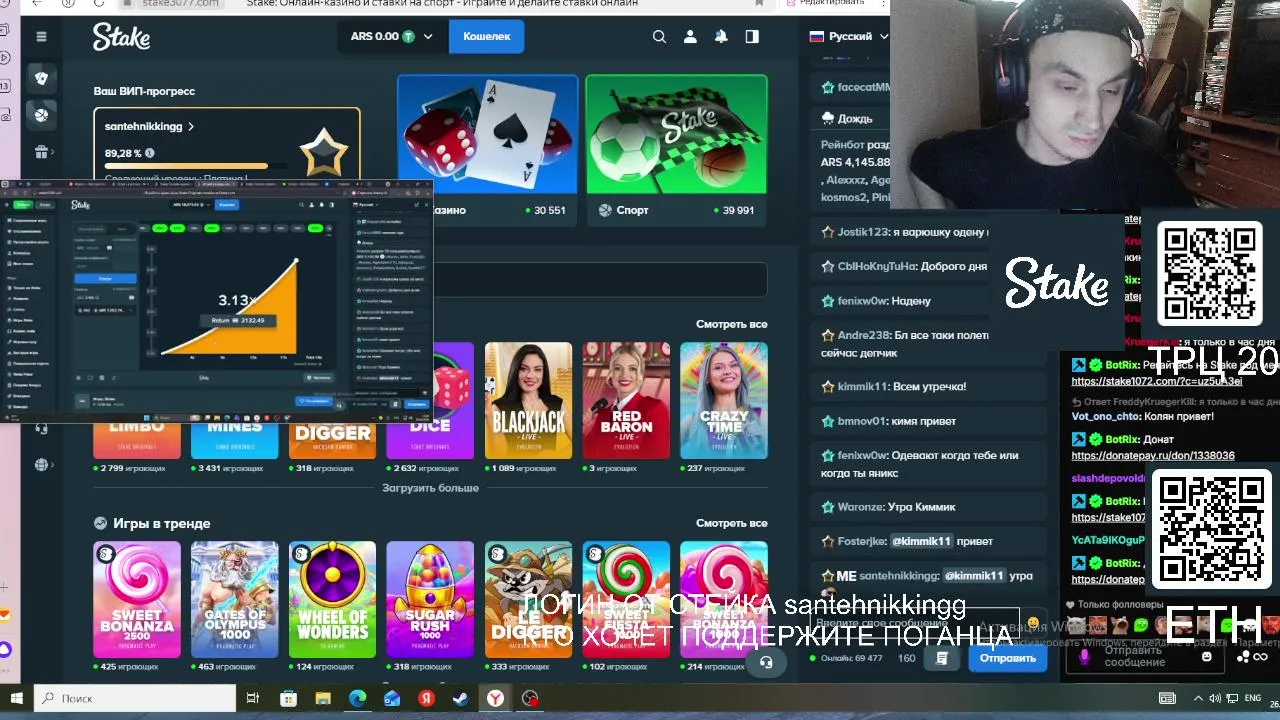
Task: Launch Microsoft Store from taskbar
Action: 288,698
